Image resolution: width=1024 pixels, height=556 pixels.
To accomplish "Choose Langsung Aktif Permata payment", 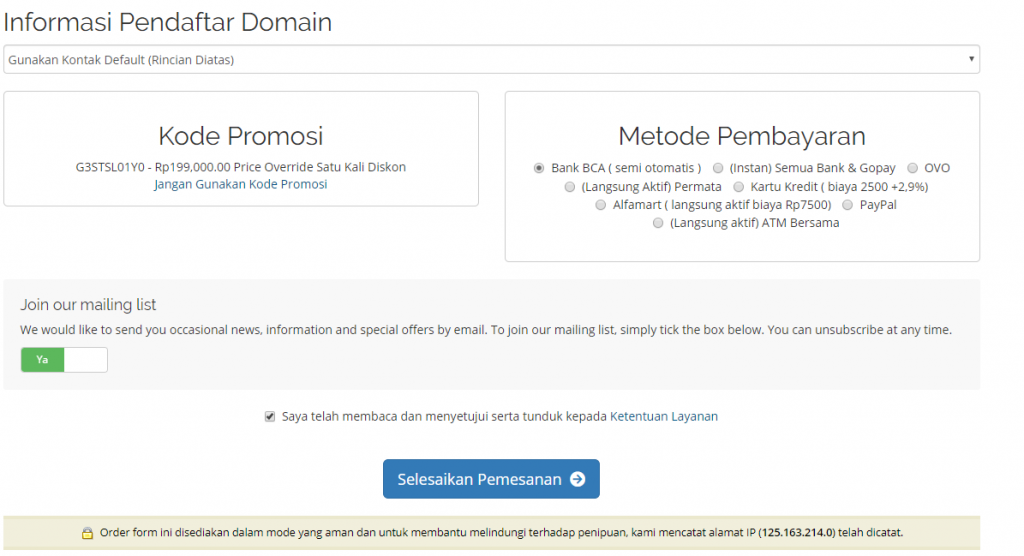I will (x=570, y=187).
